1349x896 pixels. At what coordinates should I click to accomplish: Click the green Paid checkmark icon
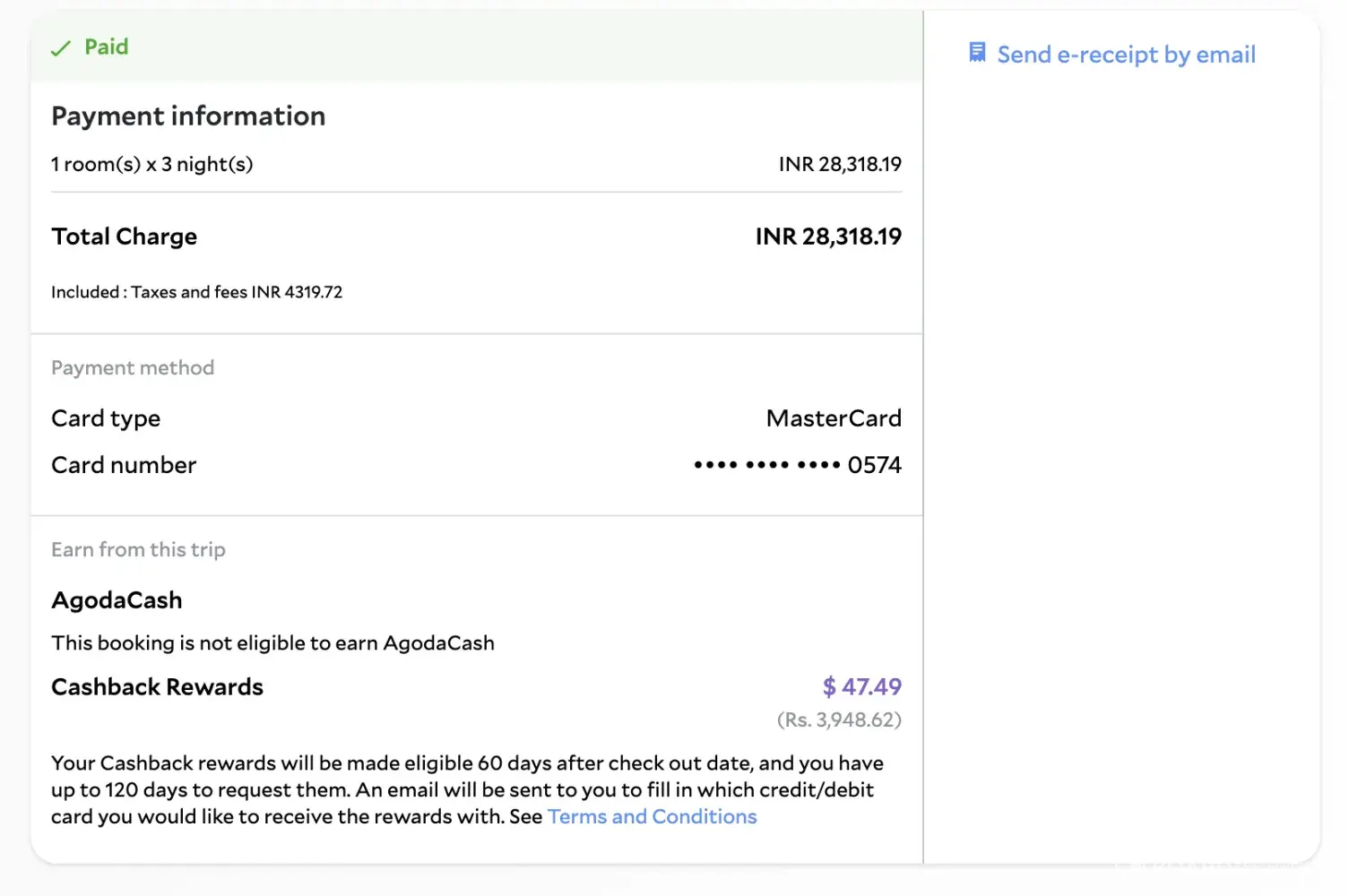coord(60,49)
